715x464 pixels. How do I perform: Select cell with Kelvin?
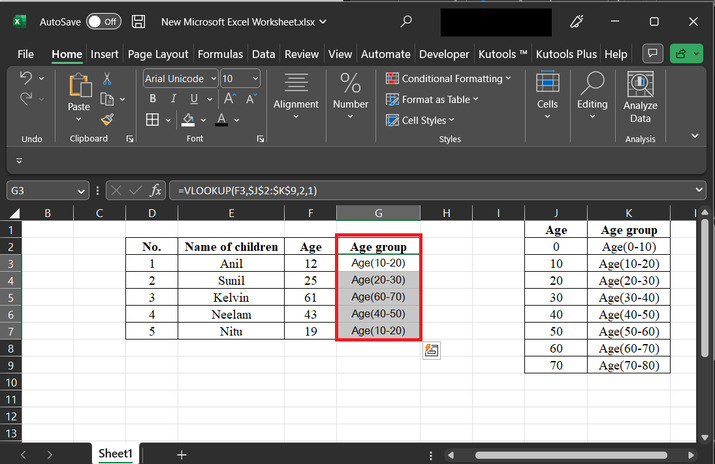(231, 298)
